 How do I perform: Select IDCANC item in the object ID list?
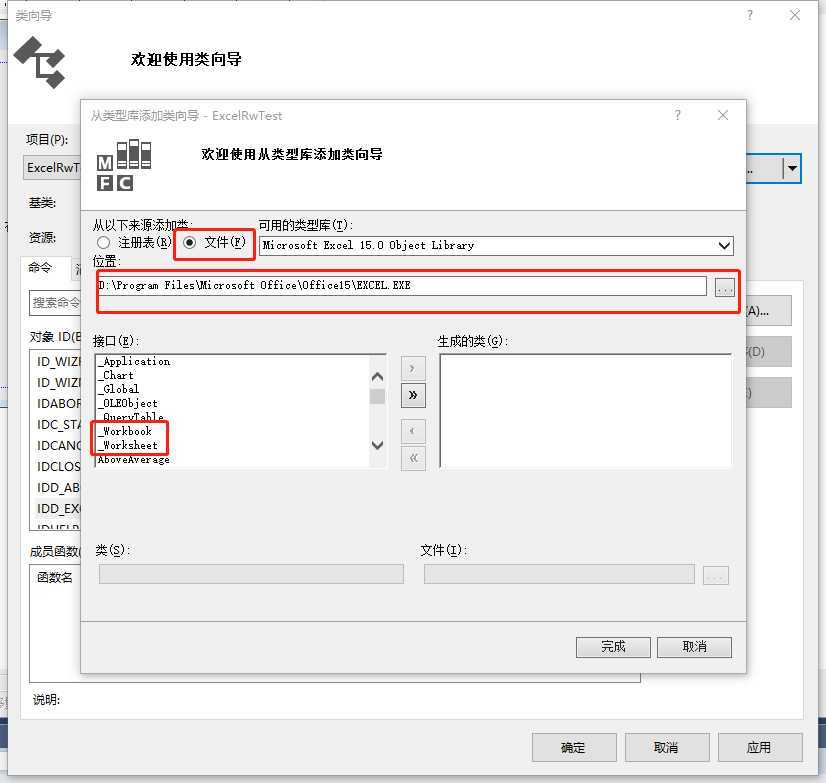point(58,446)
